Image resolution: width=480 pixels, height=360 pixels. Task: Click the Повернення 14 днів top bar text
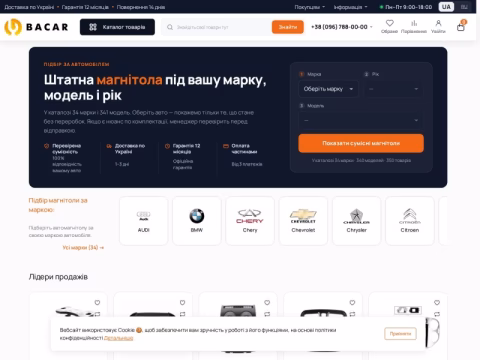click(x=141, y=7)
